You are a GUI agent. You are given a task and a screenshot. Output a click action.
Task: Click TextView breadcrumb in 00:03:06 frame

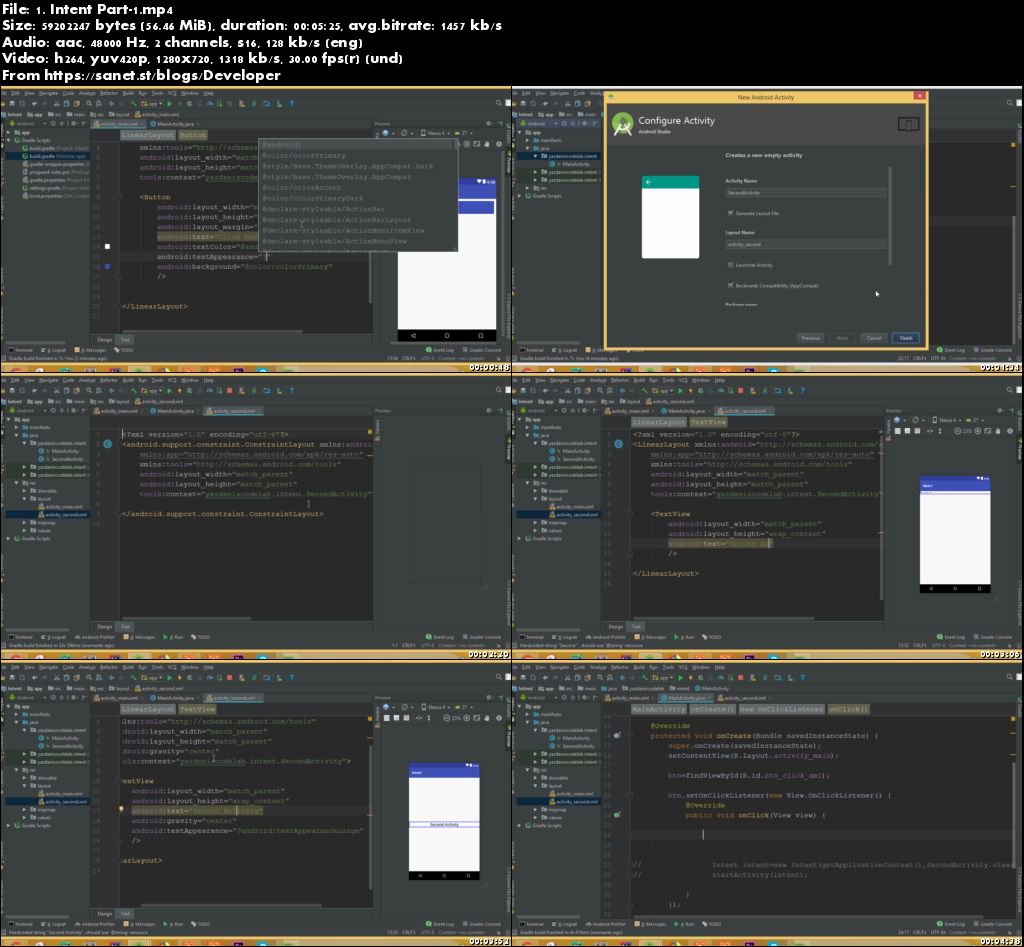click(x=708, y=422)
